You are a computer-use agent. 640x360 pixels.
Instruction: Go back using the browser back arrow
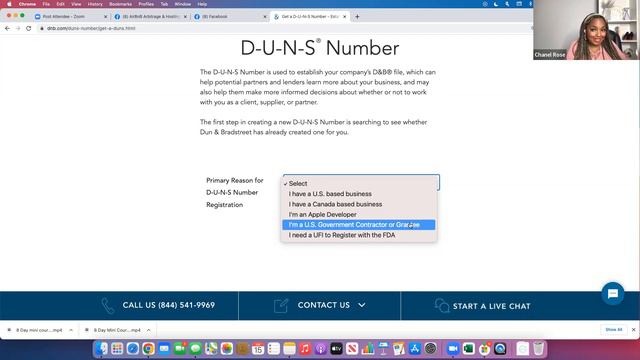tap(7, 29)
